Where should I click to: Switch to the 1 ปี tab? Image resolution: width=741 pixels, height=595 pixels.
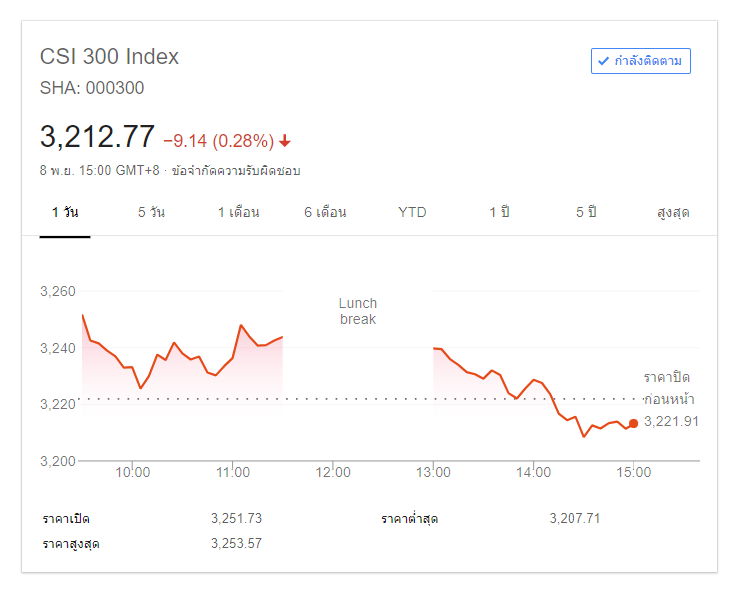tap(499, 213)
